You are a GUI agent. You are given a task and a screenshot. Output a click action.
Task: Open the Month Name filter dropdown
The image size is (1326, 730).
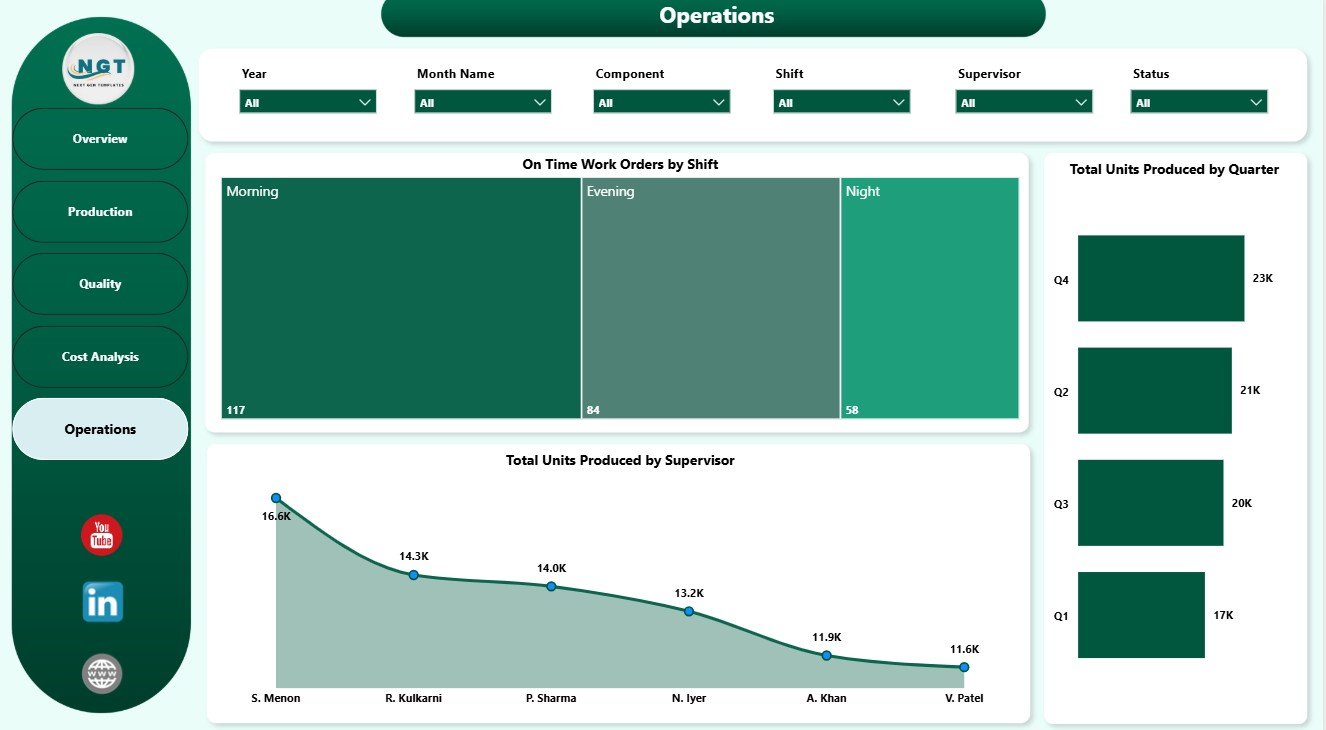click(483, 102)
